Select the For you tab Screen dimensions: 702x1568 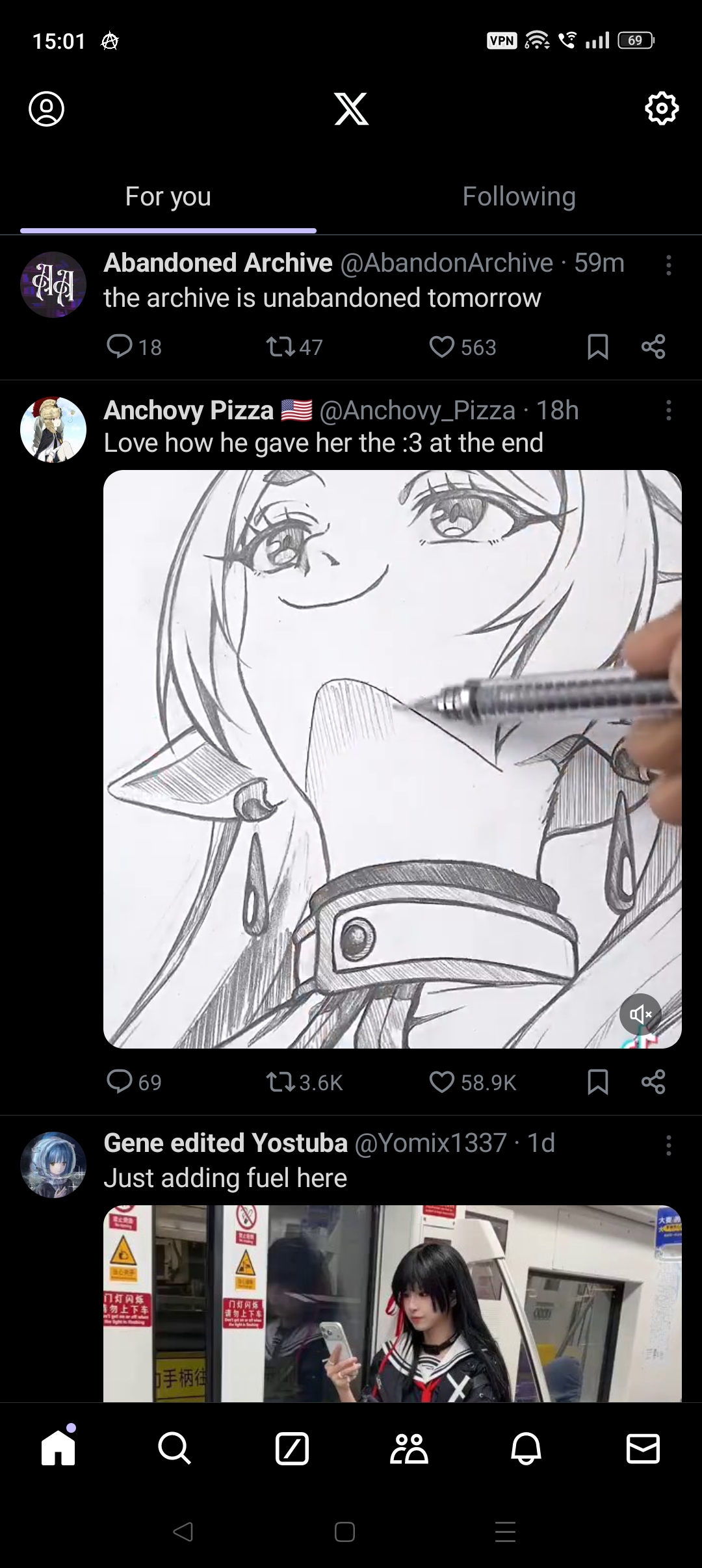(x=168, y=196)
